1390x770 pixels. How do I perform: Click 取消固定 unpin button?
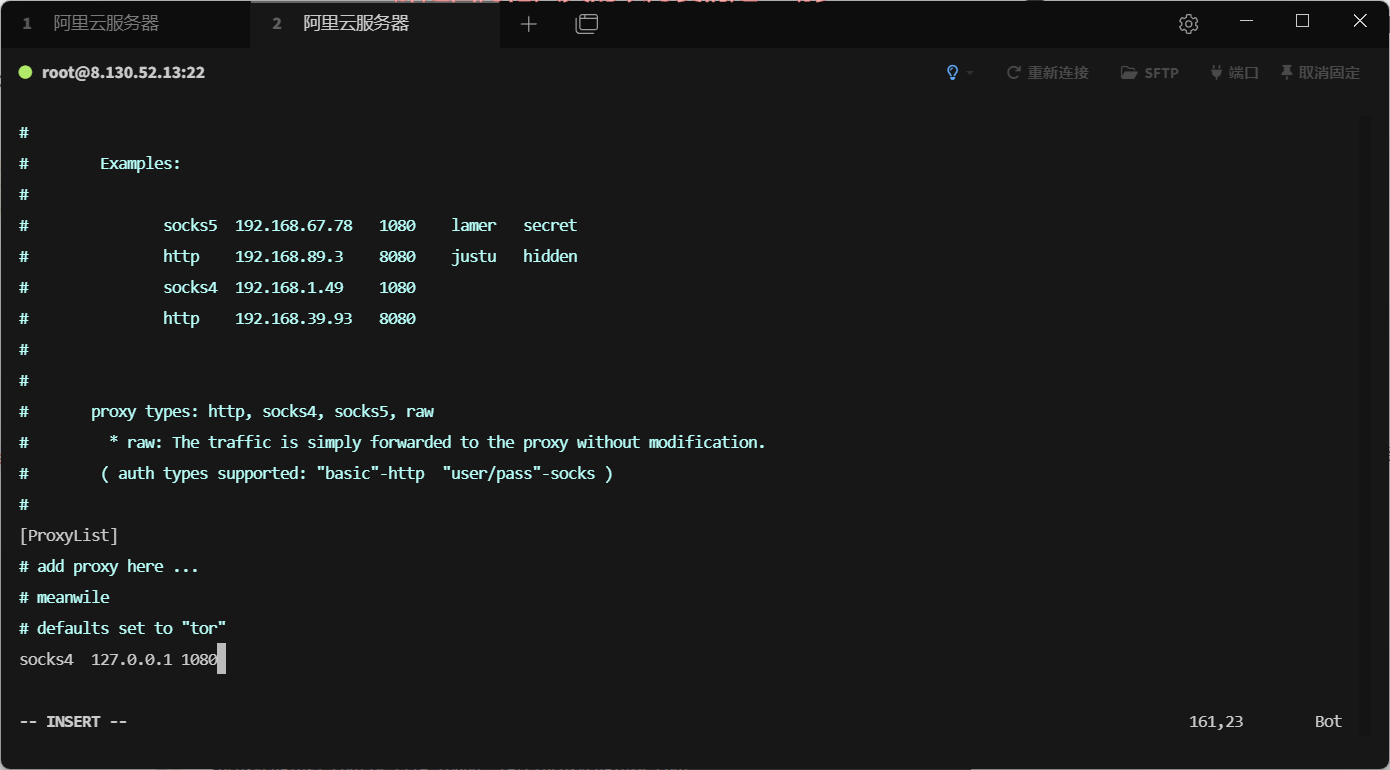click(1320, 73)
